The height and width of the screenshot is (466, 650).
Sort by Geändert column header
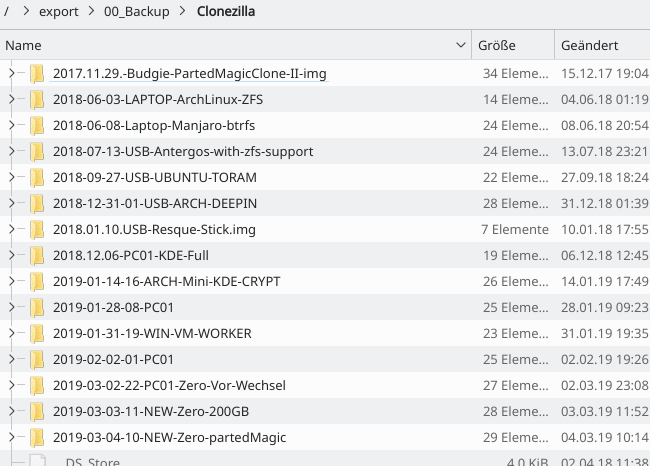click(589, 46)
